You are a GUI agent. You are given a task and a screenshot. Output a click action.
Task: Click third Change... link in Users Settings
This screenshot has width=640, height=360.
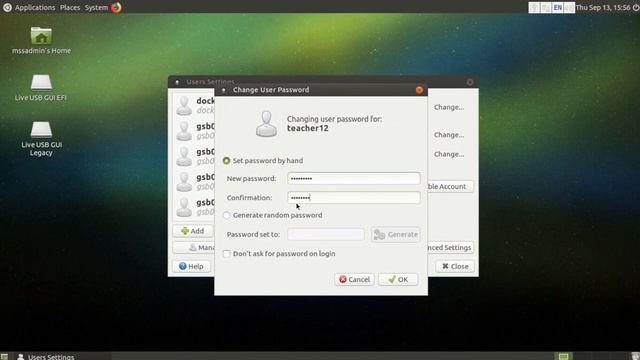[x=449, y=154]
